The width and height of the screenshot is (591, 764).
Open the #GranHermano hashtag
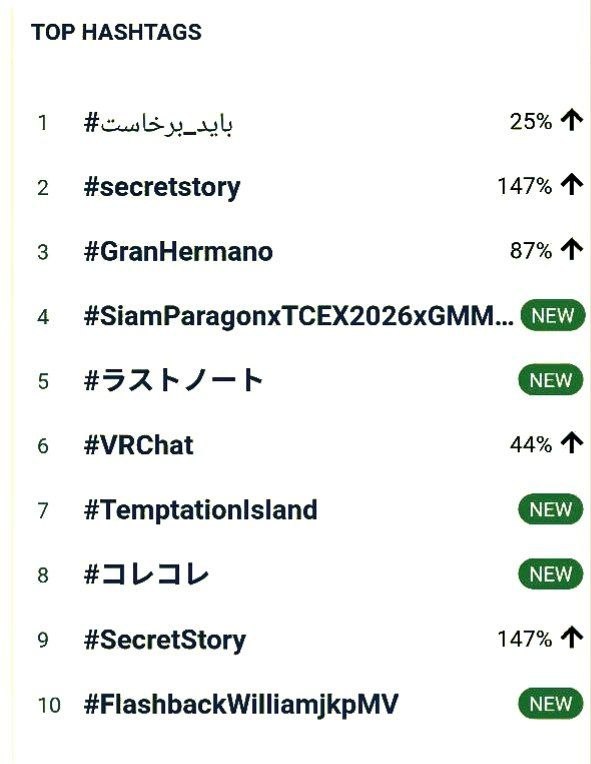coord(178,252)
